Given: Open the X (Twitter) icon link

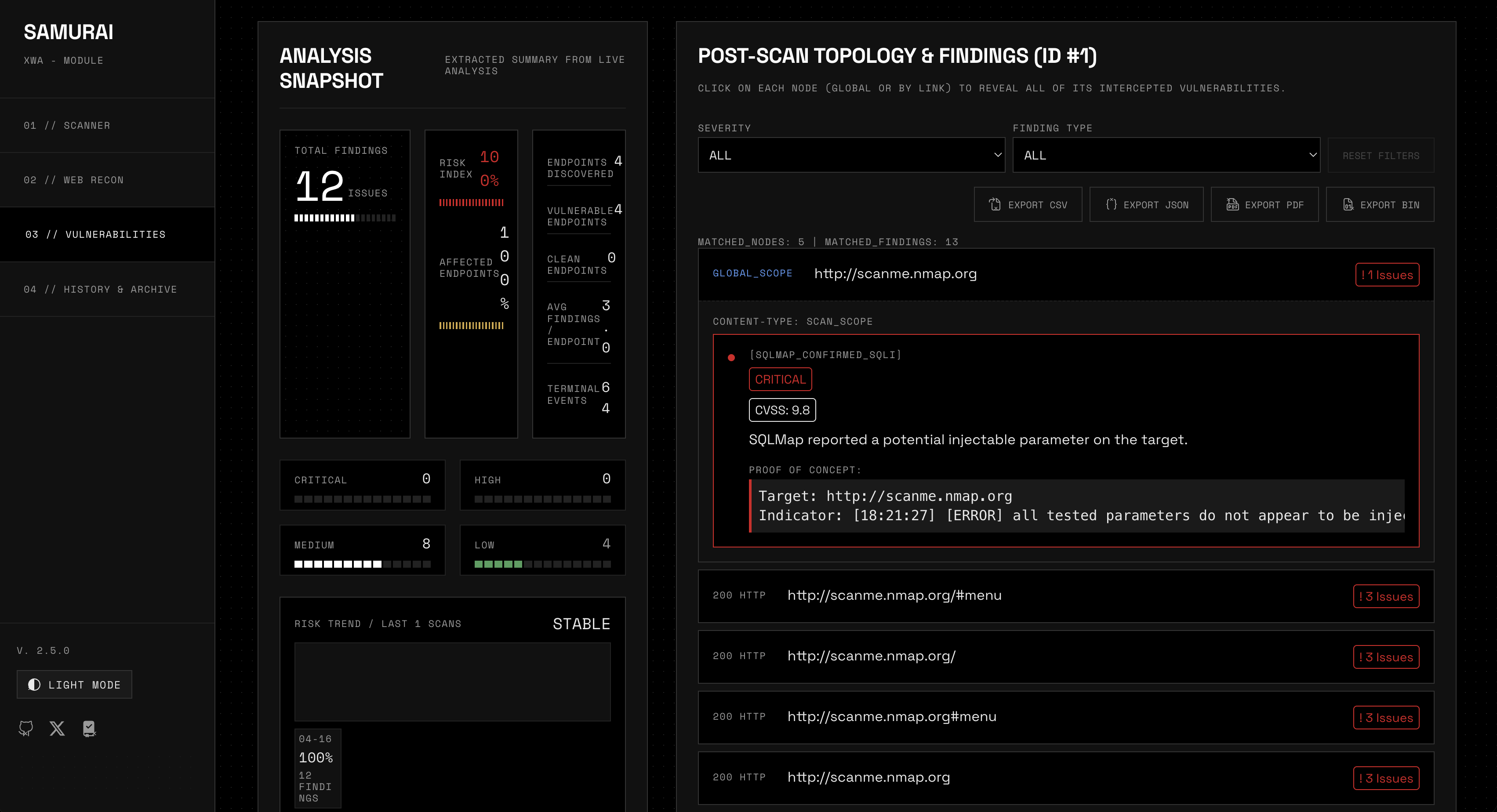Looking at the screenshot, I should pos(57,729).
